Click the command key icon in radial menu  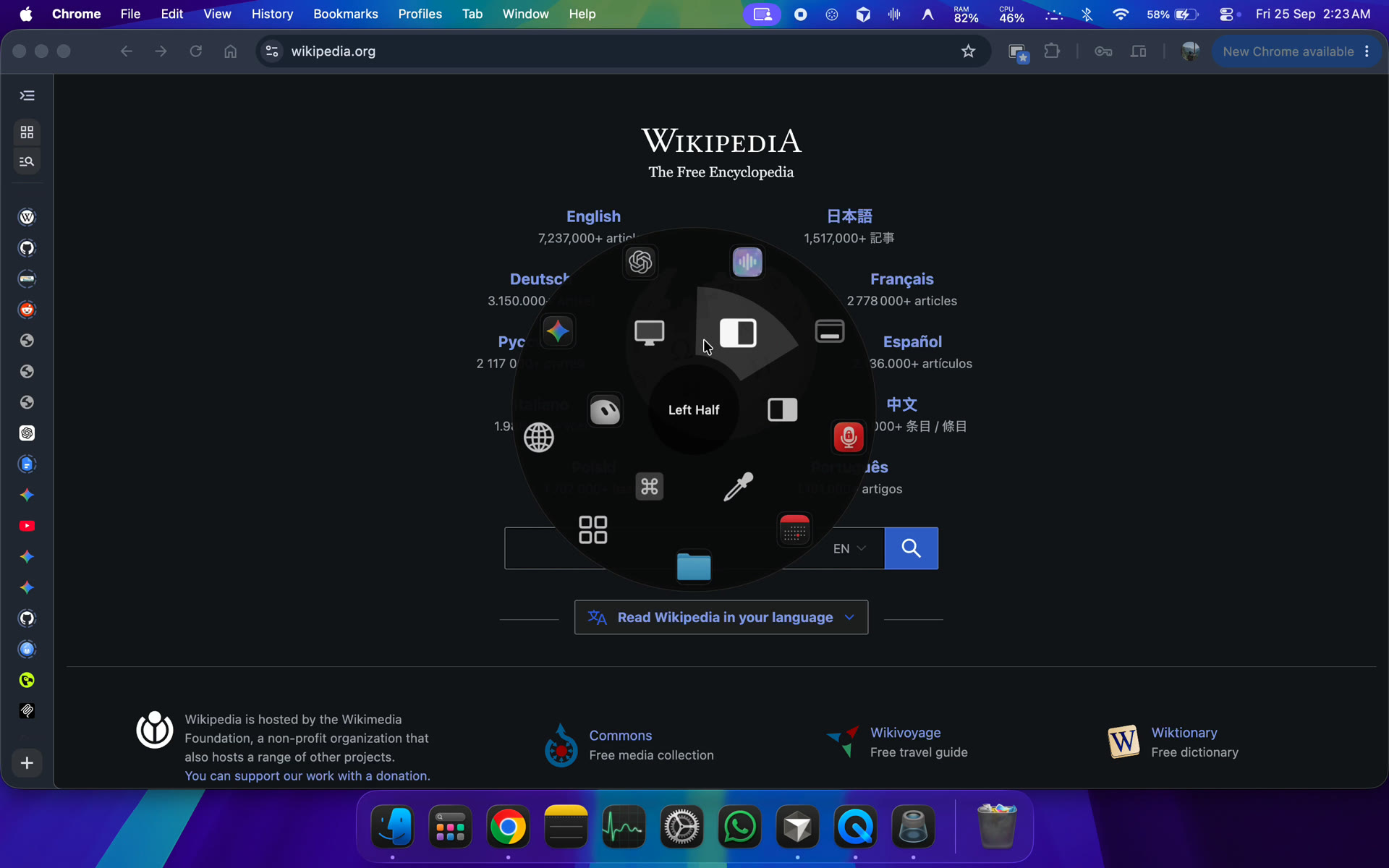tap(650, 486)
